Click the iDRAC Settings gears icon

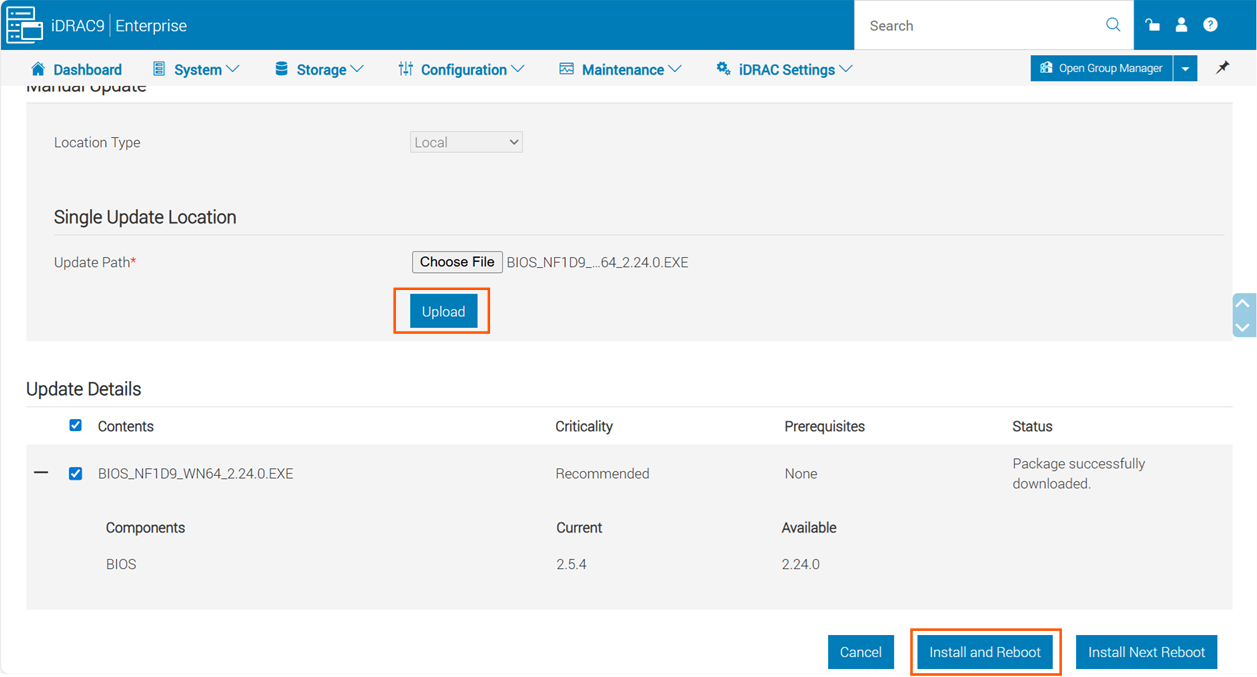pos(723,69)
